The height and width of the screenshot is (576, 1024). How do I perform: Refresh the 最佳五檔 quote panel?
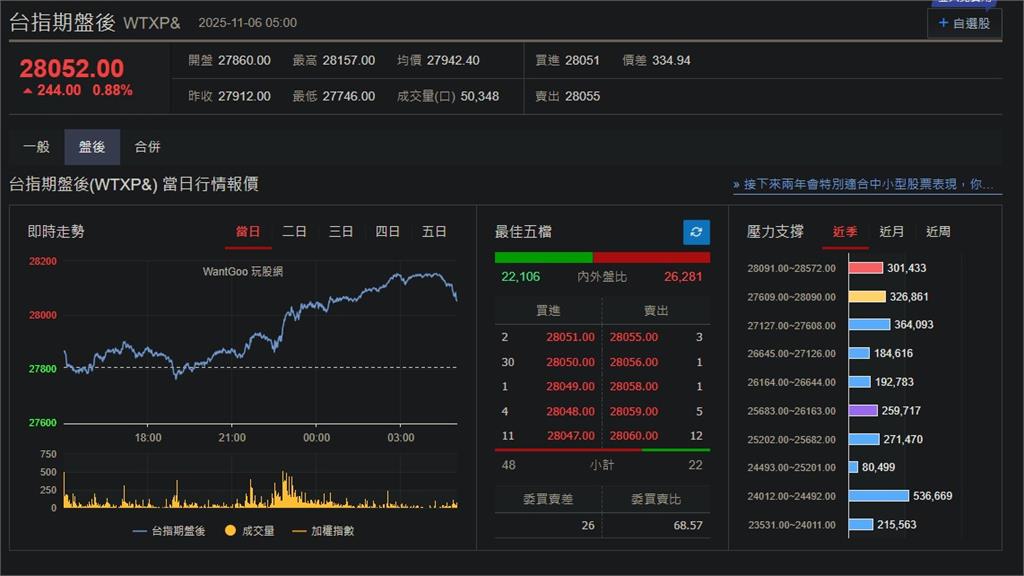695,232
